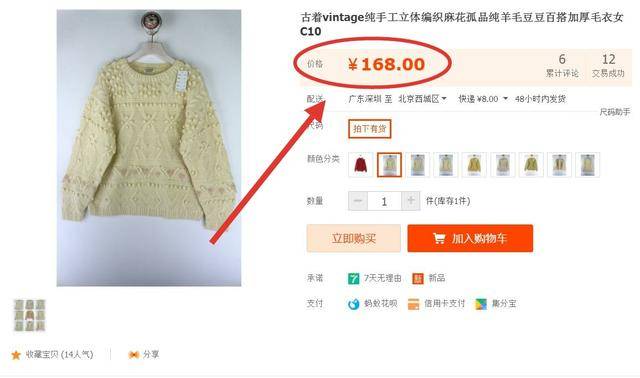Choose the last color thumbnail option
This screenshot has height=378, width=640.
587,165
